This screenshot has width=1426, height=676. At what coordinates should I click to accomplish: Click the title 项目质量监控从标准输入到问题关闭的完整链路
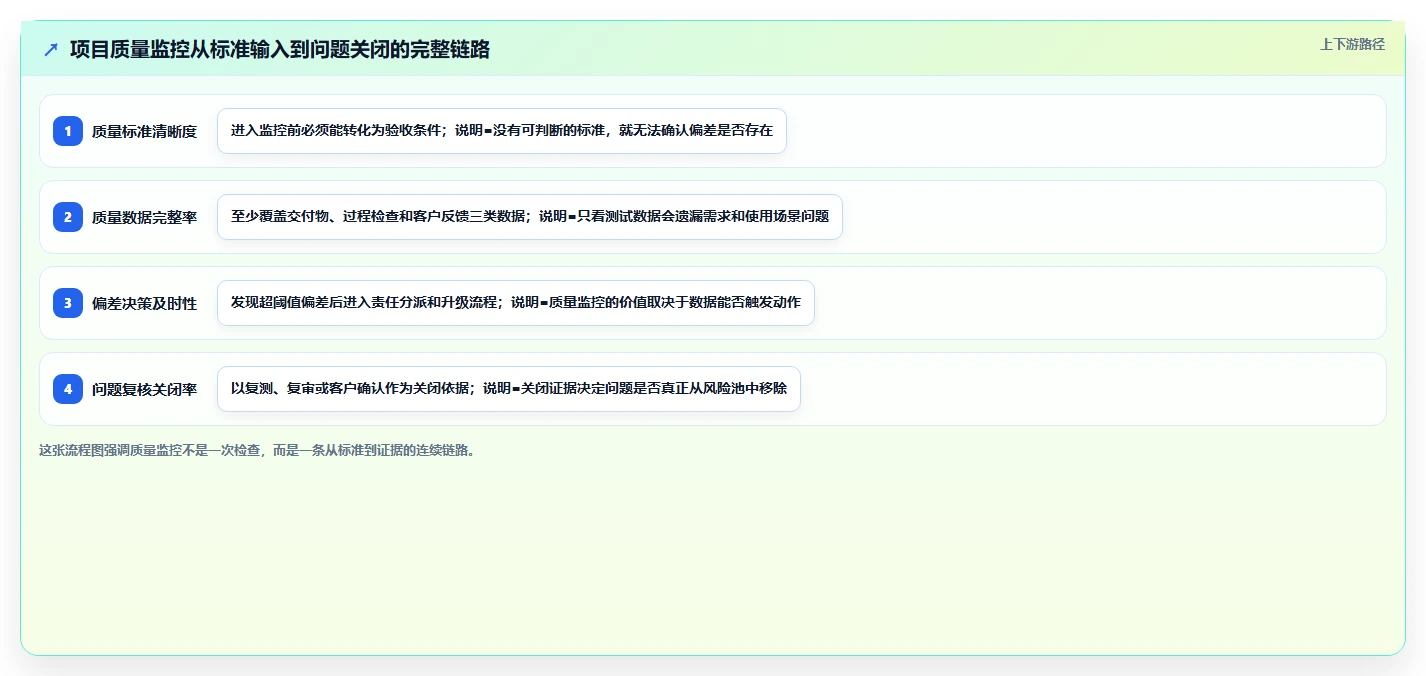click(x=280, y=49)
